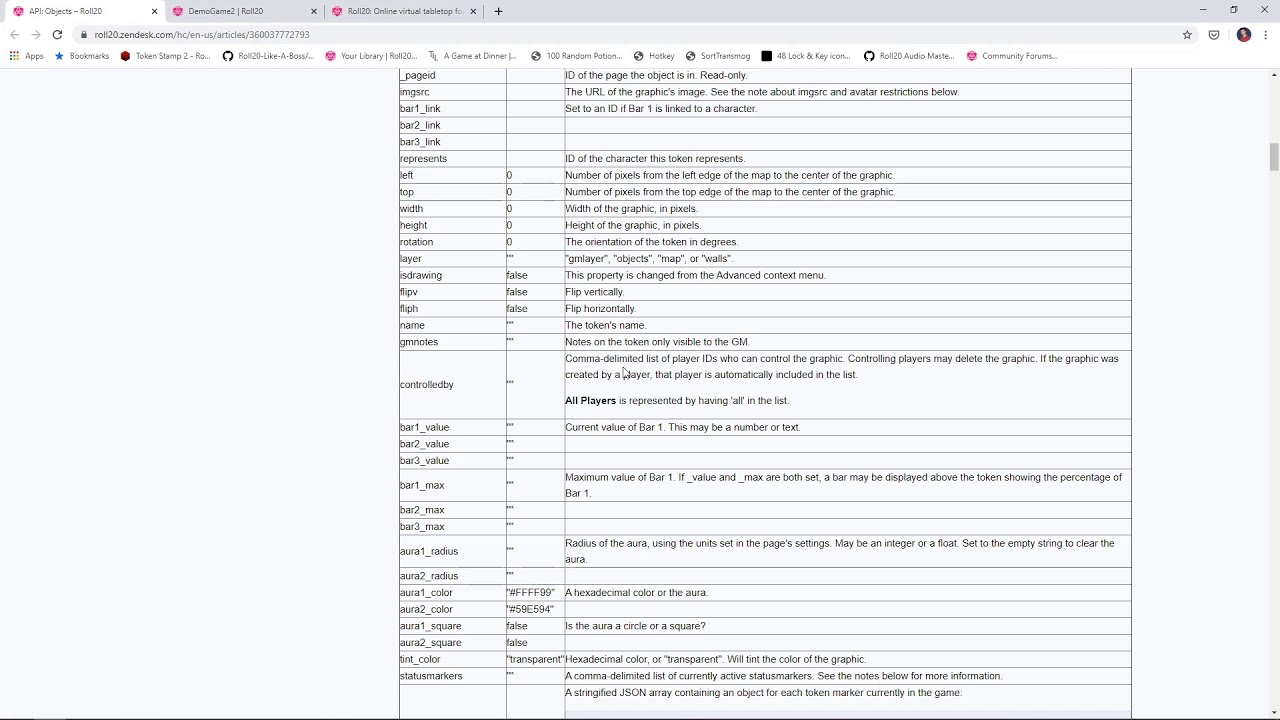Screen dimensions: 1280x720
Task: Click the page vertical scrollbar thumb
Action: point(1274,157)
